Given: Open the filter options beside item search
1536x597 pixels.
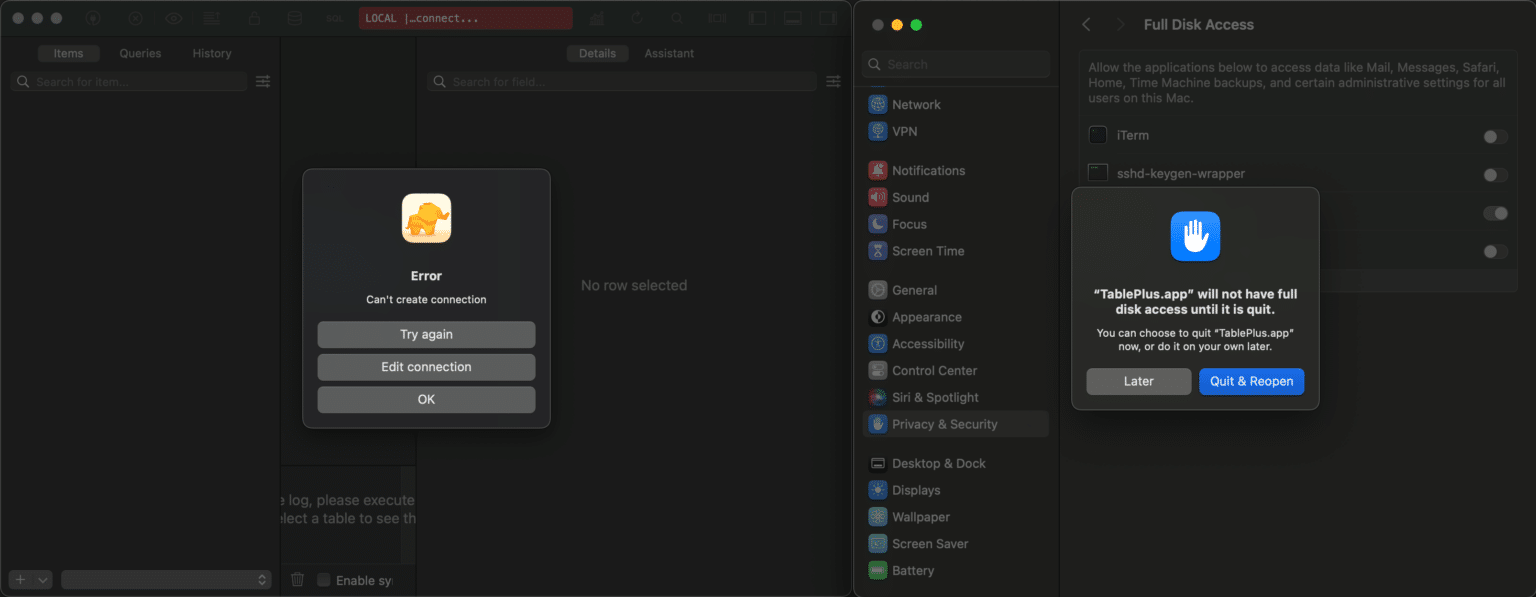Looking at the screenshot, I should (263, 81).
